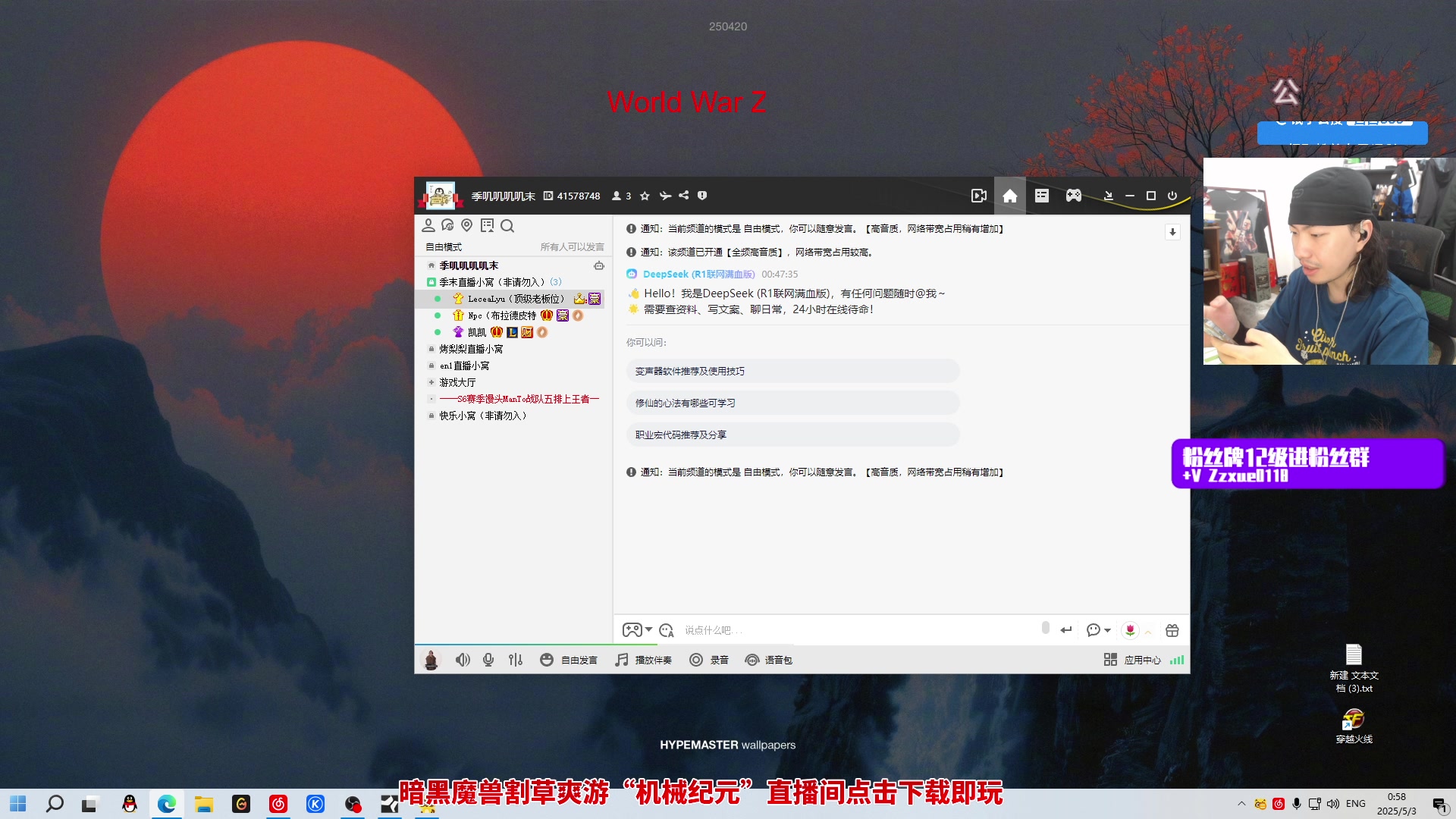
Task: Click 自由模式 mode label
Action: [x=444, y=247]
